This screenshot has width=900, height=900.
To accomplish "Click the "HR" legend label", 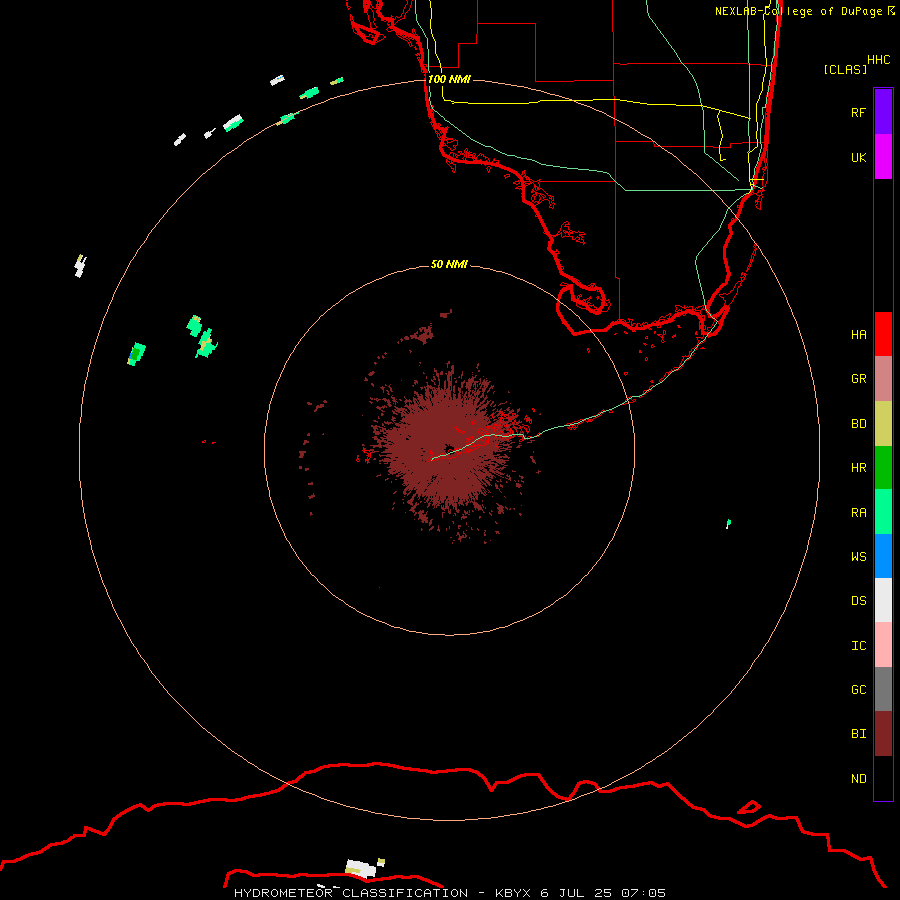I will click(858, 468).
